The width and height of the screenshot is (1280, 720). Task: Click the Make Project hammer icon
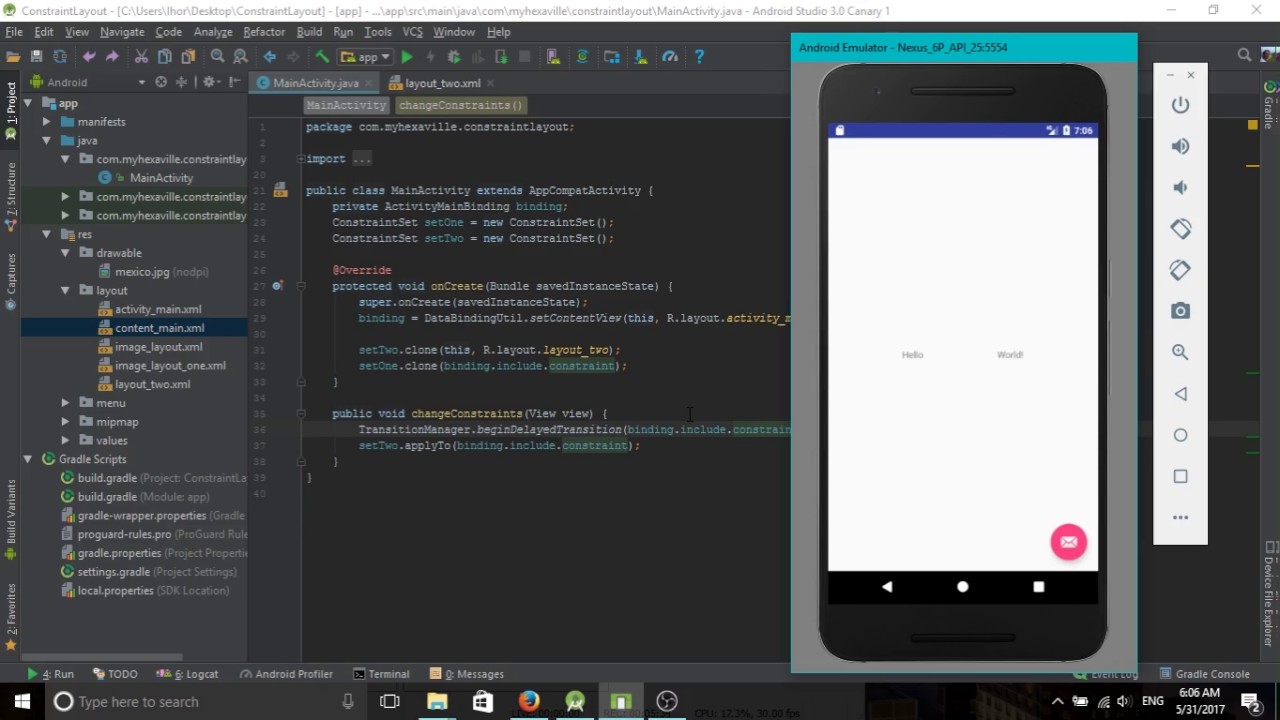coord(322,57)
